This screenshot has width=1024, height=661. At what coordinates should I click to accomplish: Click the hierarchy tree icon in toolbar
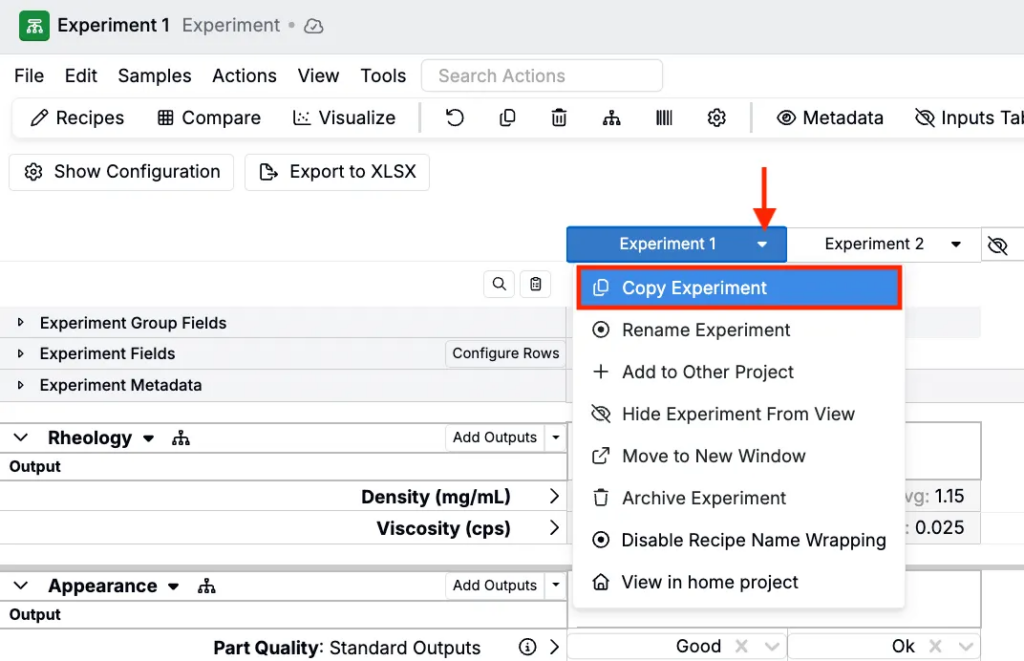pos(611,118)
